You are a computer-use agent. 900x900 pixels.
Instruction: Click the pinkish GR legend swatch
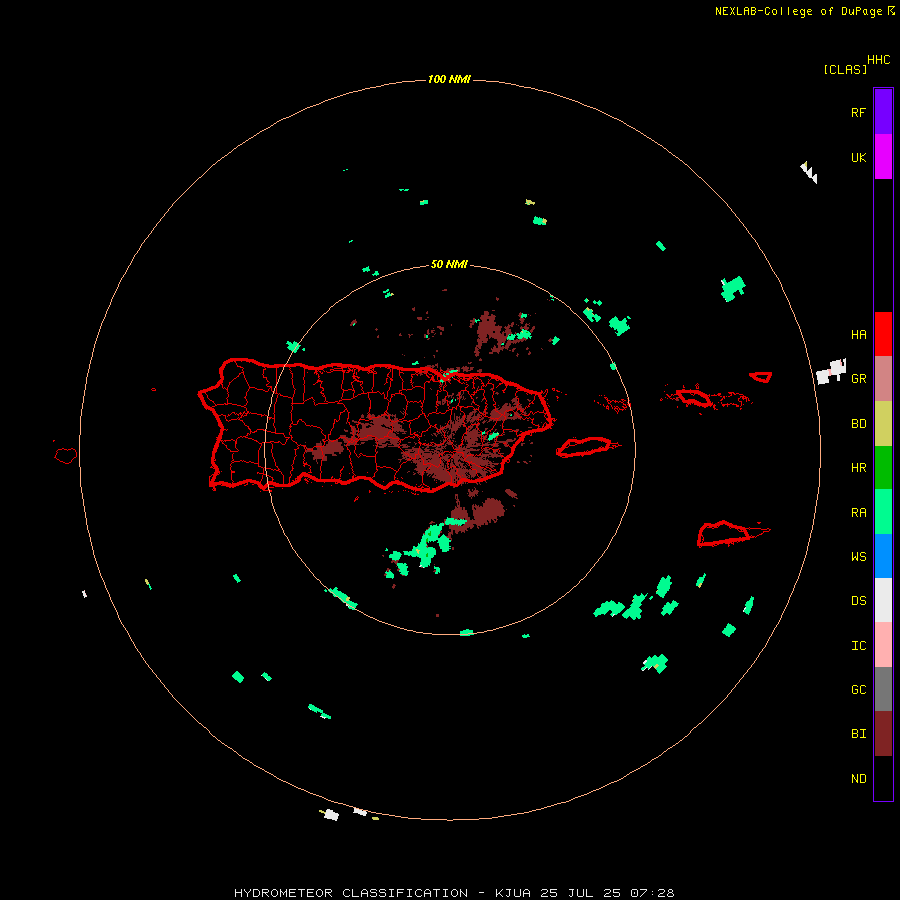(883, 379)
